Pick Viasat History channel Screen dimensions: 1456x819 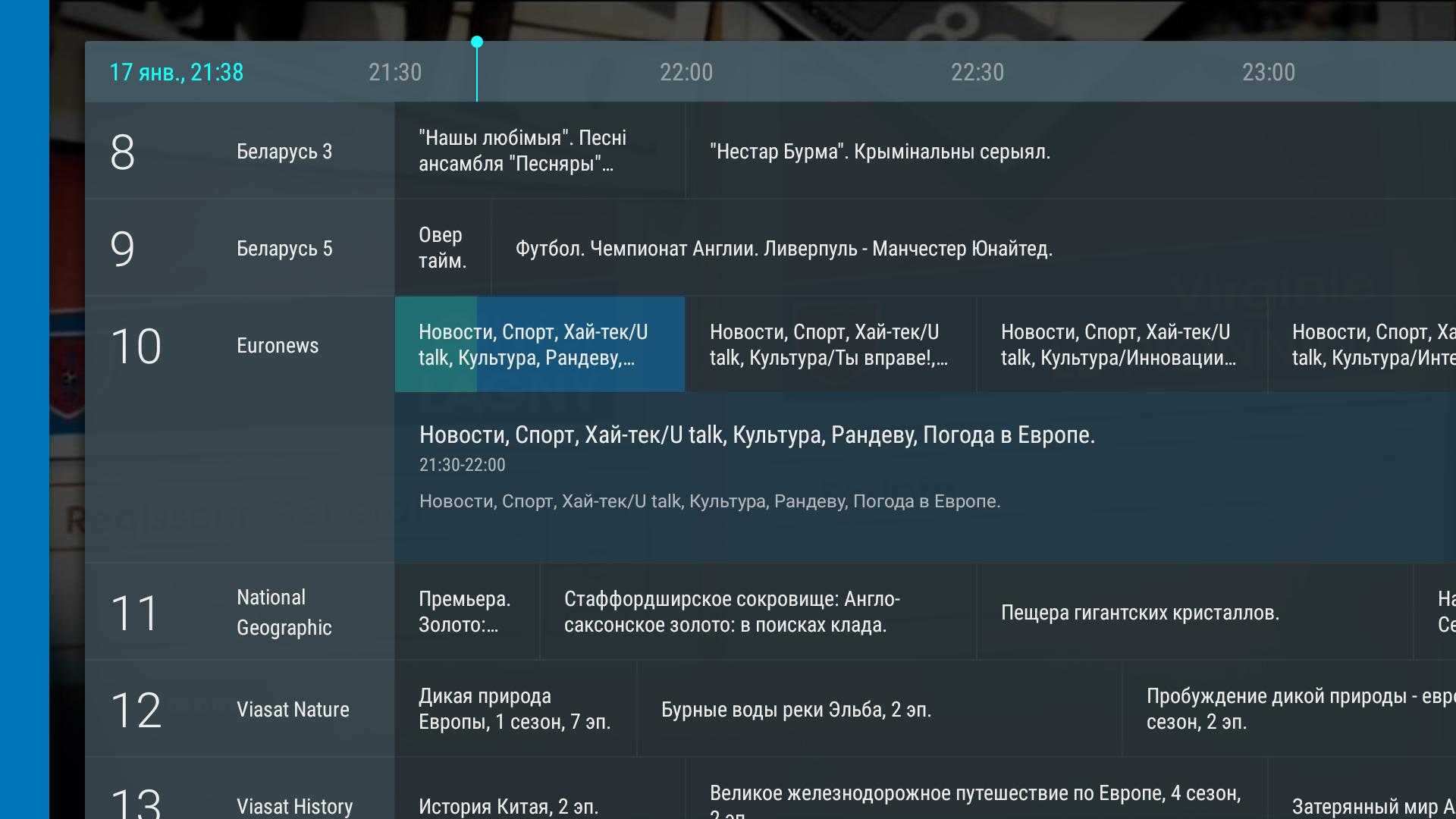tap(294, 805)
